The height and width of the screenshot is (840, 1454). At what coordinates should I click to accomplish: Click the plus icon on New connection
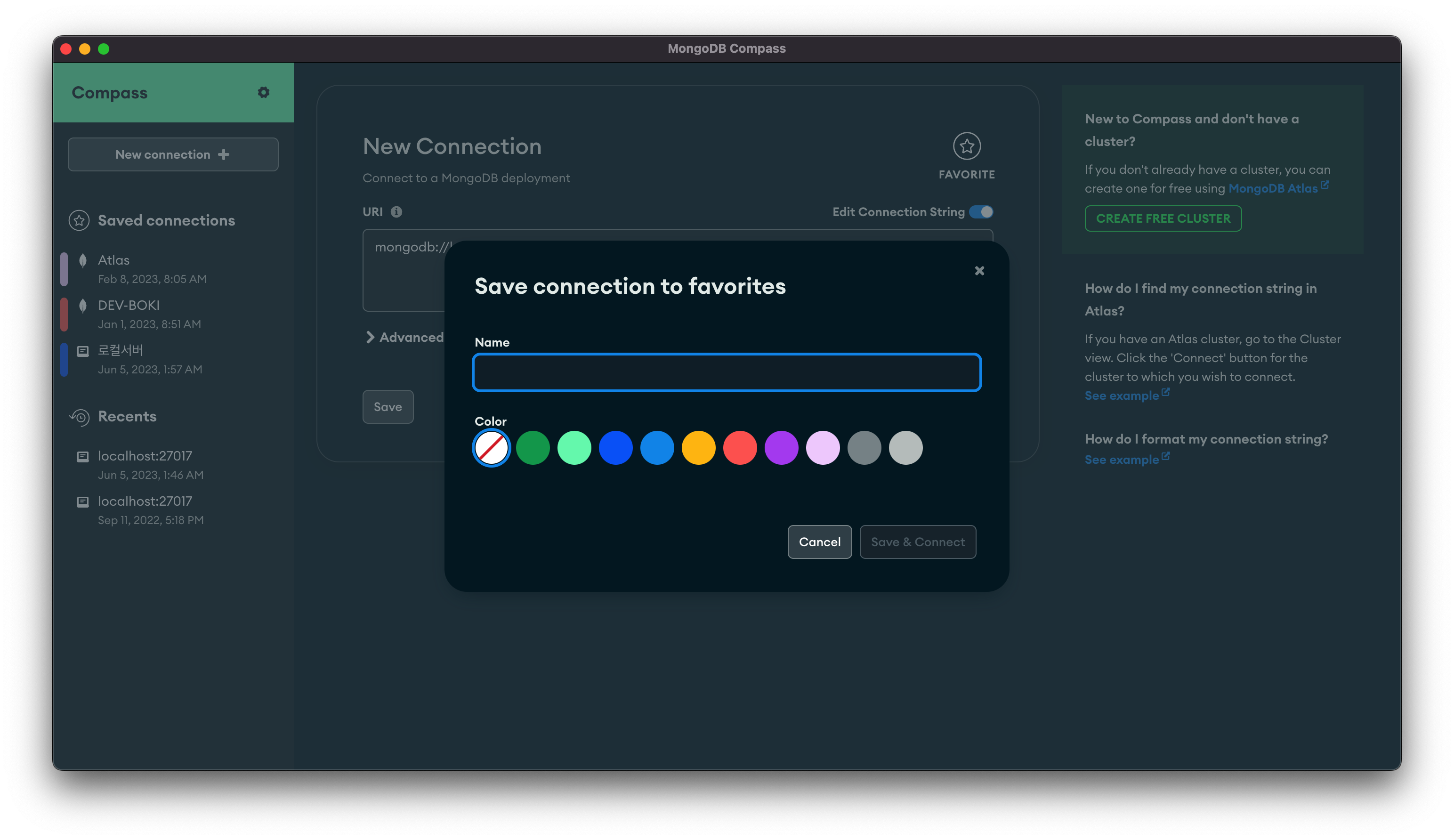pos(224,154)
